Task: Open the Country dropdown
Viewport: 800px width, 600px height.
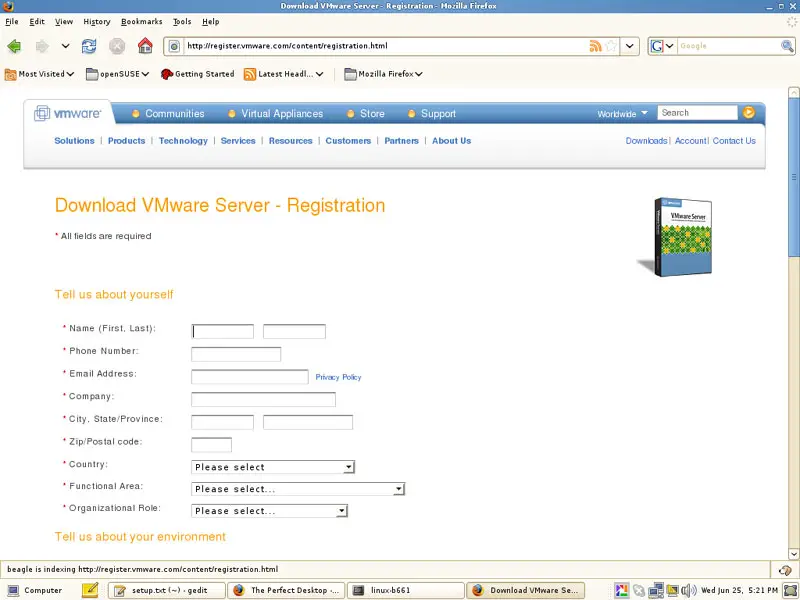Action: point(272,467)
